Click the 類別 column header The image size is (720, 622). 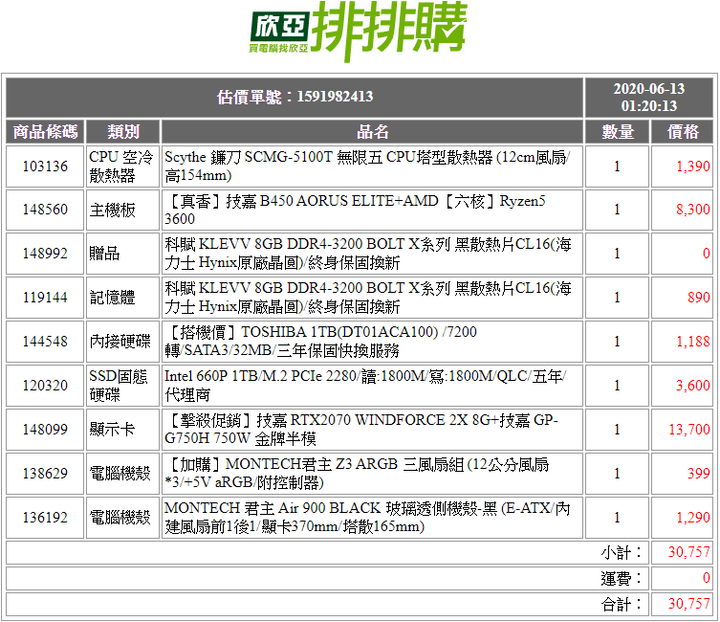[123, 132]
